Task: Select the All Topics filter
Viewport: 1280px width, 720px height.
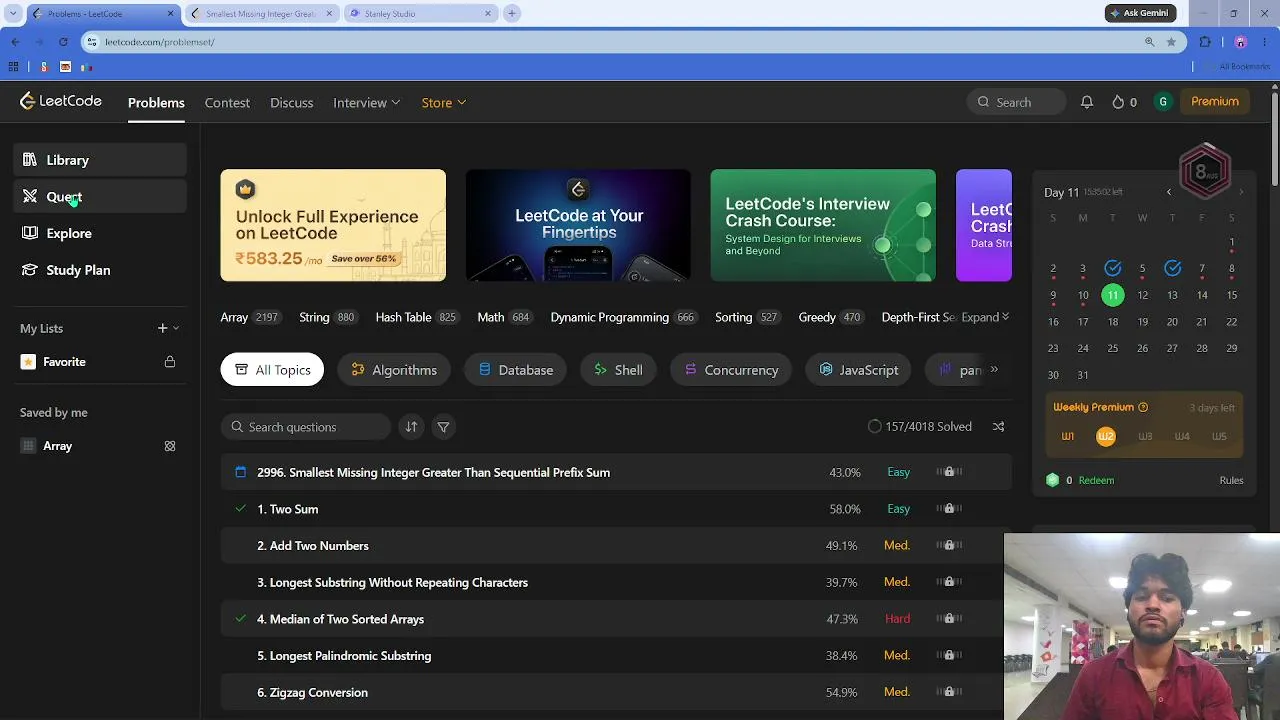Action: coord(272,370)
